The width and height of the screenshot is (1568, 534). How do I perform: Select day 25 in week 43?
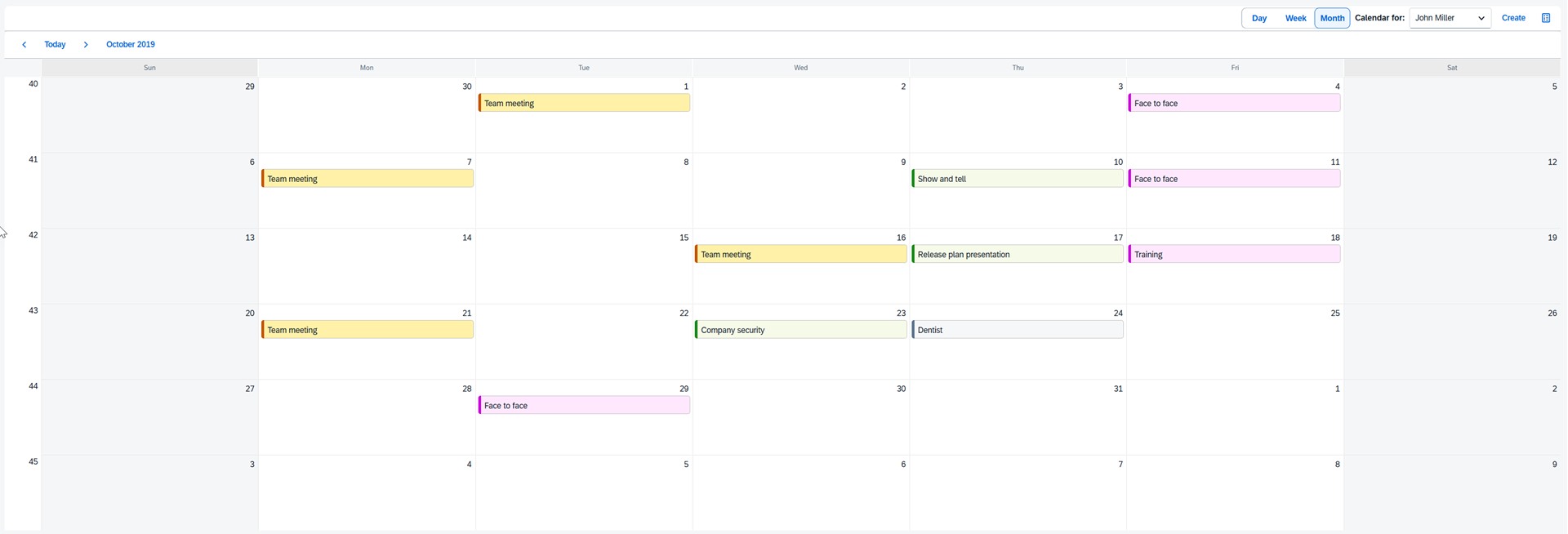tap(1235, 341)
